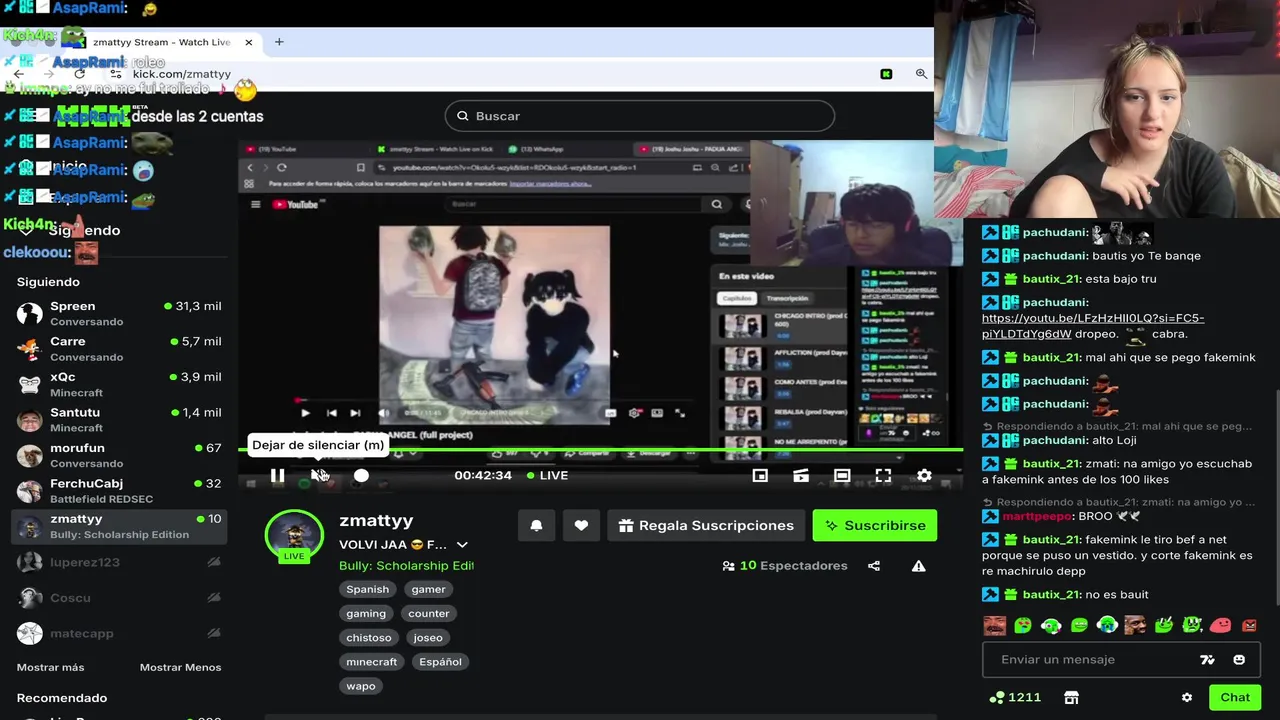Open Santutu channel in sidebar
This screenshot has height=720, width=1280.
coord(119,420)
